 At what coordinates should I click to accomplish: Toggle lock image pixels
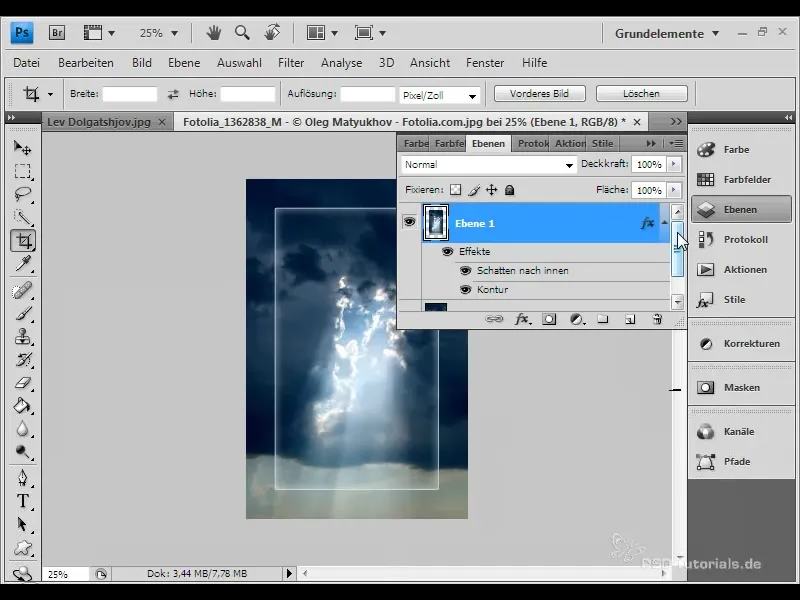click(474, 190)
